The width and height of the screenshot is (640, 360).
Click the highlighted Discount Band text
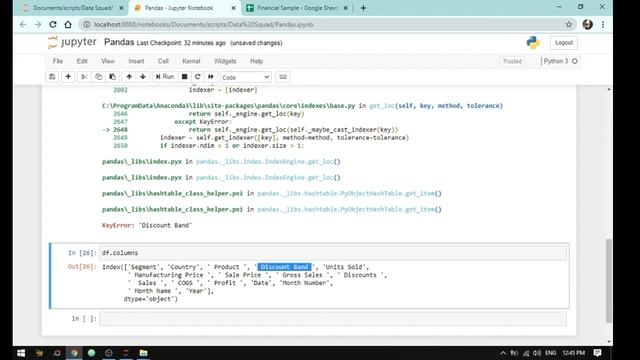point(284,267)
